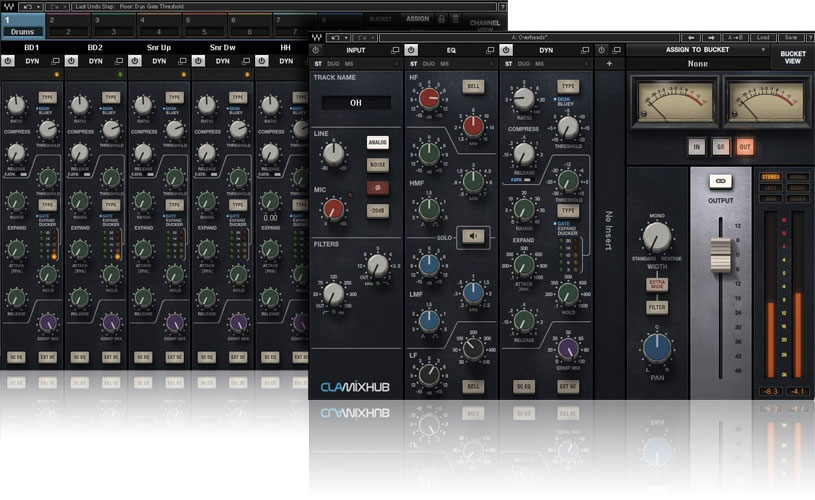Enable the ANALOG line switch
The height and width of the screenshot is (500, 815).
377,142
